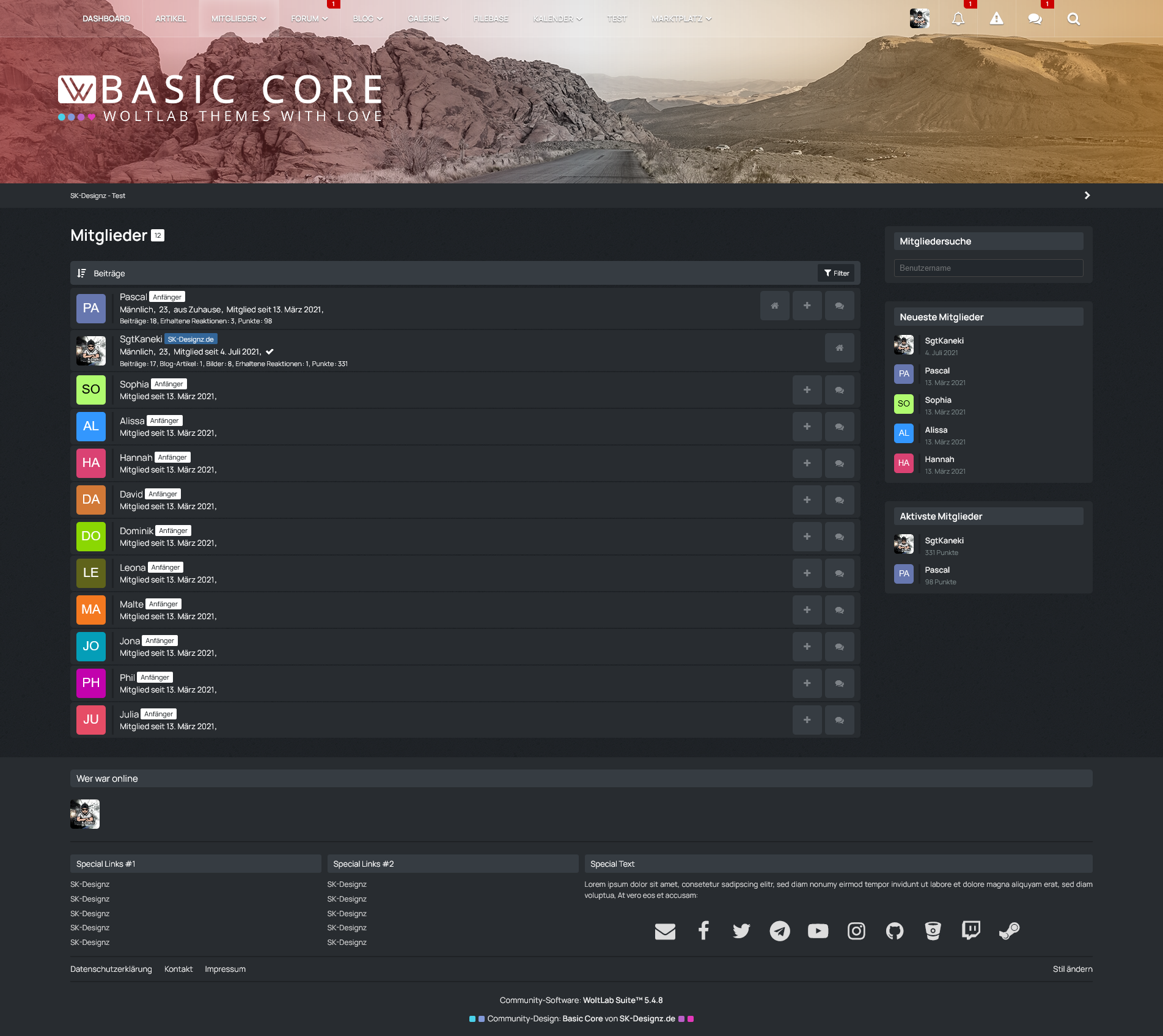Viewport: 1163px width, 1036px height.
Task: Open the Filebase menu item
Action: tap(490, 19)
